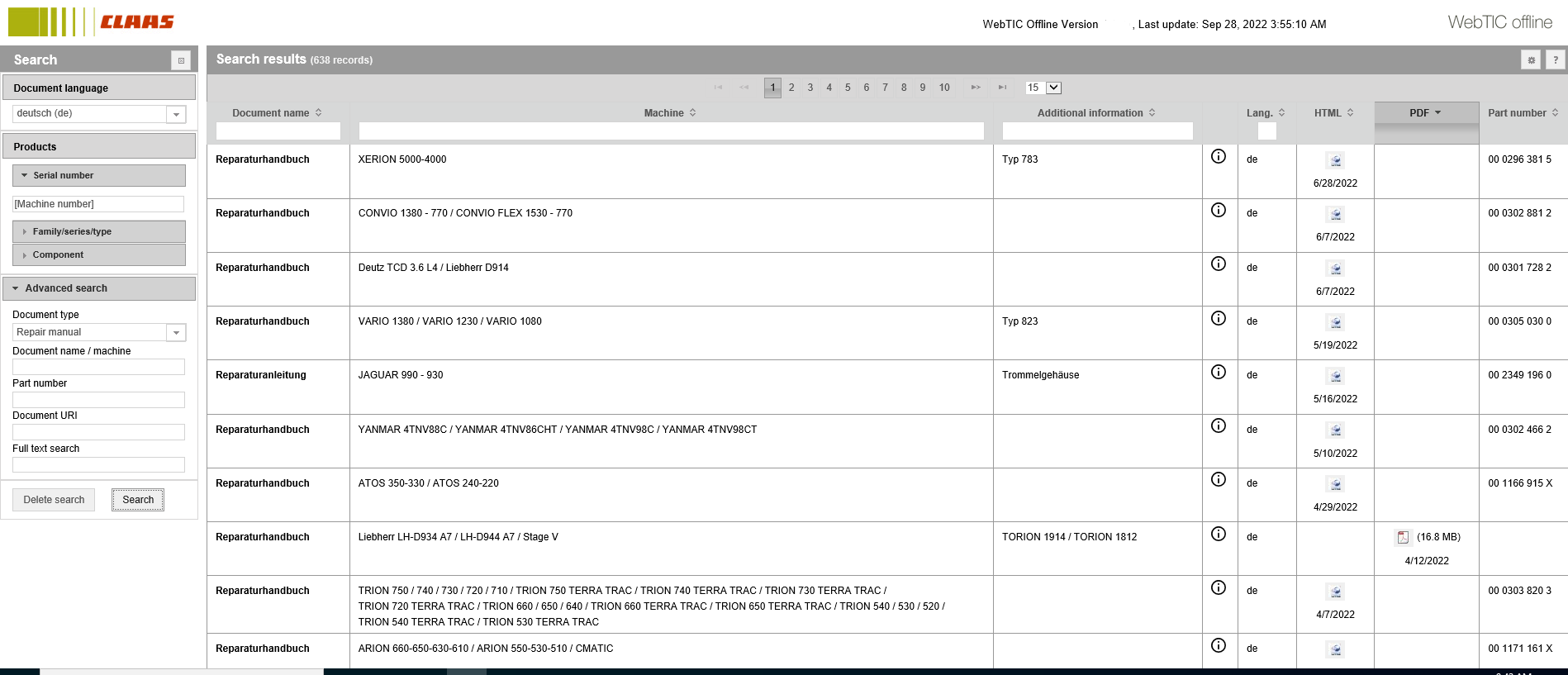Open info icon for JAGUAR 990 - 930 row

(1219, 372)
